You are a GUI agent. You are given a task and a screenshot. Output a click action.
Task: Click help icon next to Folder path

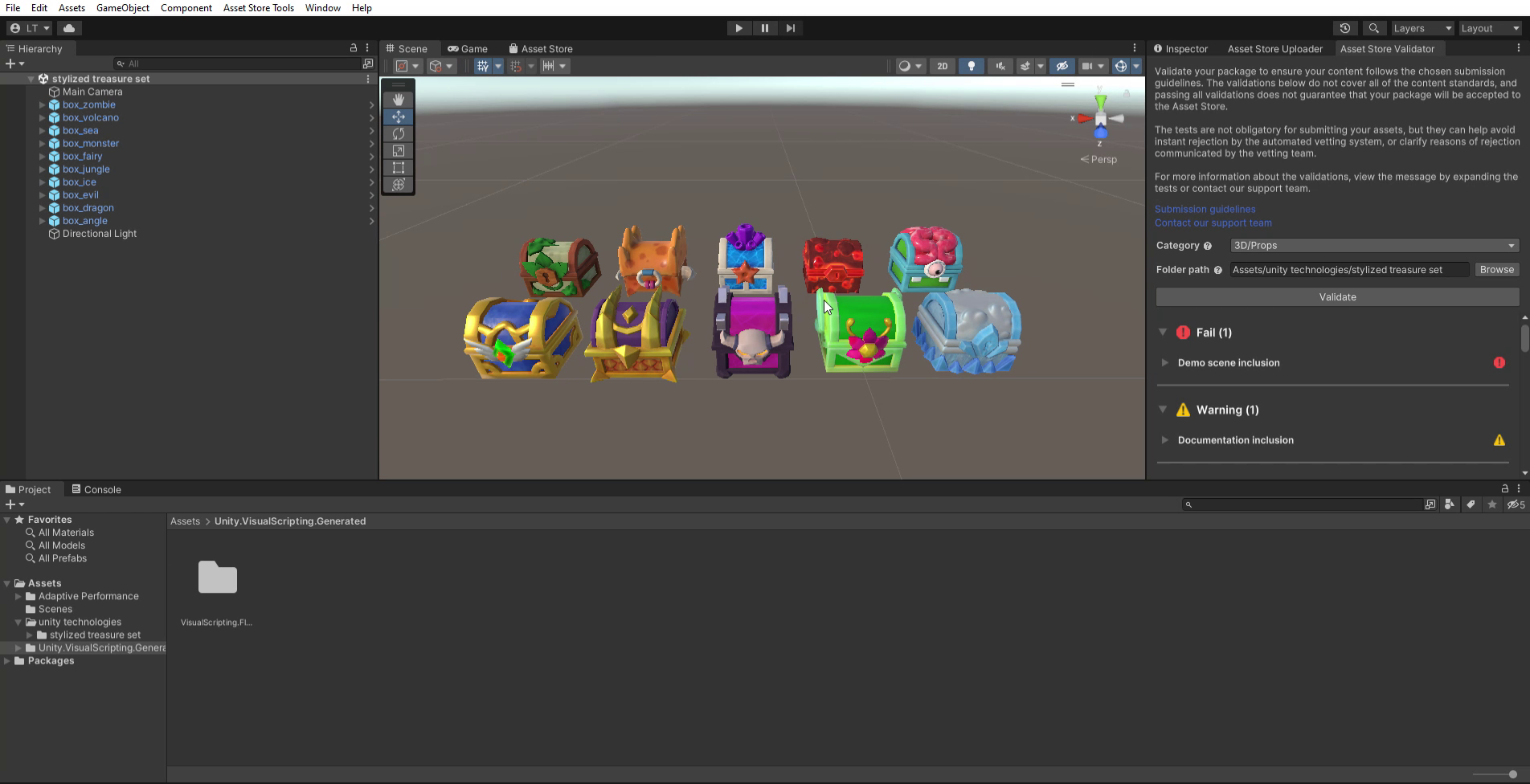1218,270
